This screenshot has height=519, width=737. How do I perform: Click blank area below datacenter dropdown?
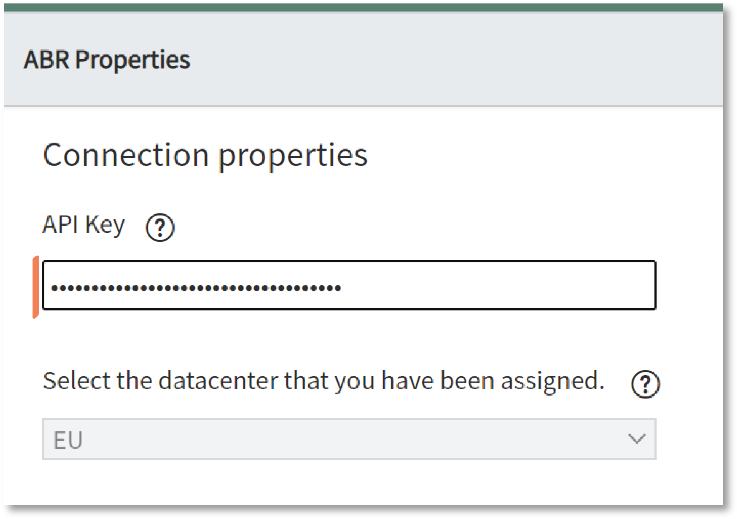coord(349,482)
